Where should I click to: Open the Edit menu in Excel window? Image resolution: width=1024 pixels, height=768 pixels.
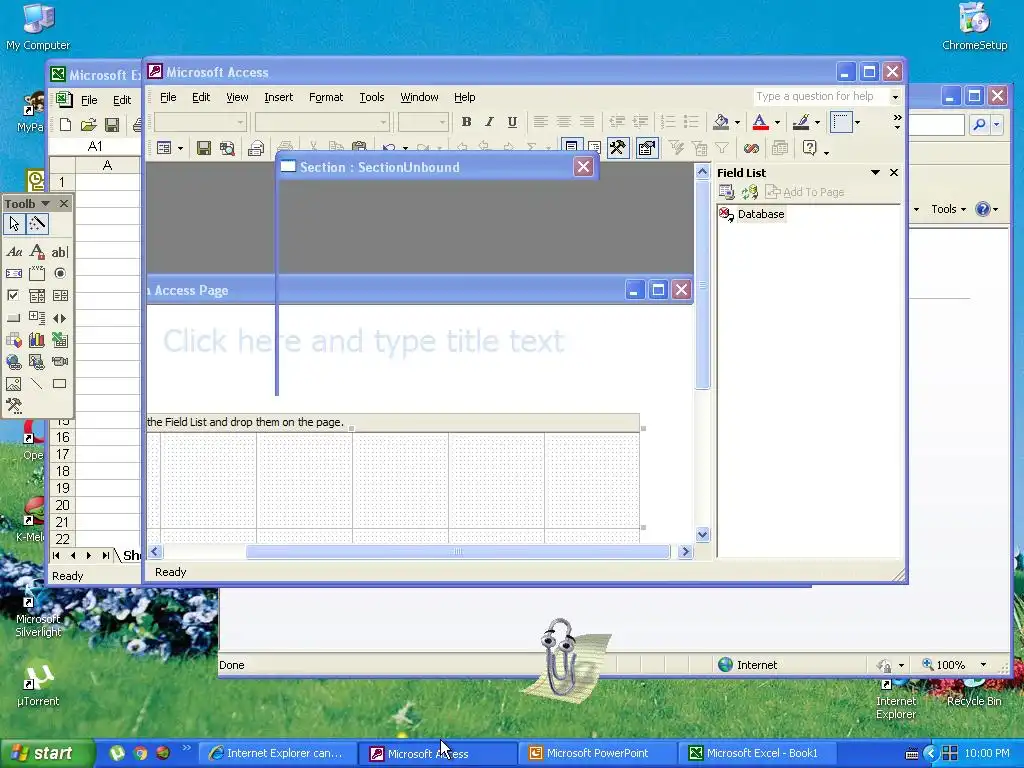coord(122,100)
